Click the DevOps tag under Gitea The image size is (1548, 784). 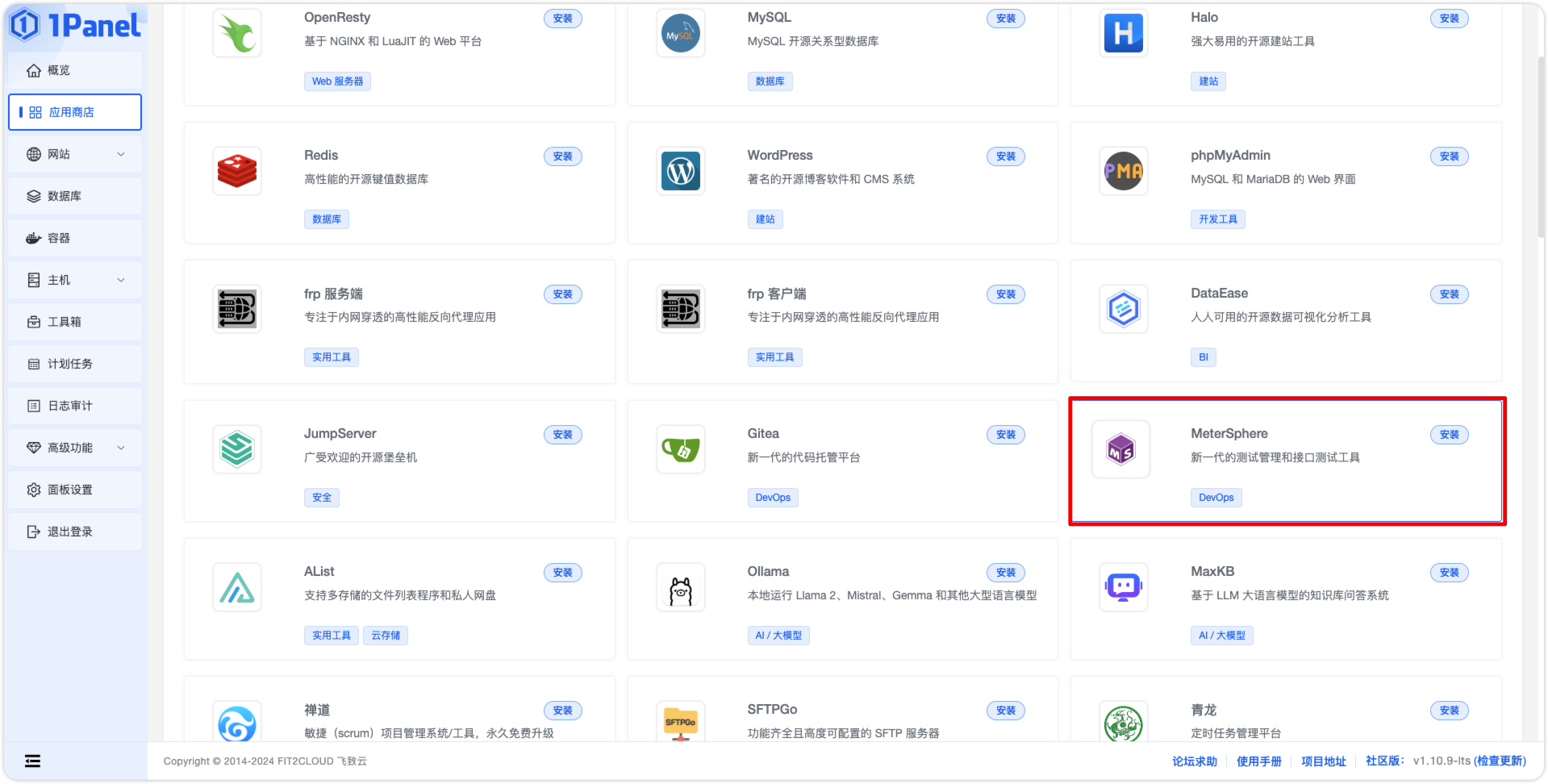773,498
